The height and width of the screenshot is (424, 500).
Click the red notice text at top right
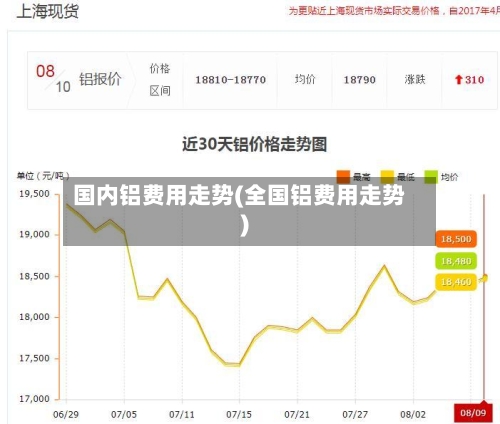394,11
